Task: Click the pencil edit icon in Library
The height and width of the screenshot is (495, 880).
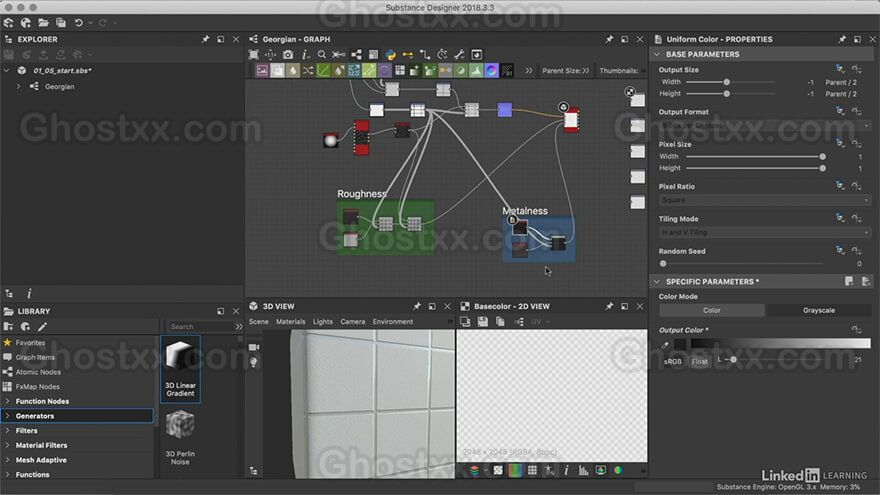Action: pyautogui.click(x=43, y=327)
